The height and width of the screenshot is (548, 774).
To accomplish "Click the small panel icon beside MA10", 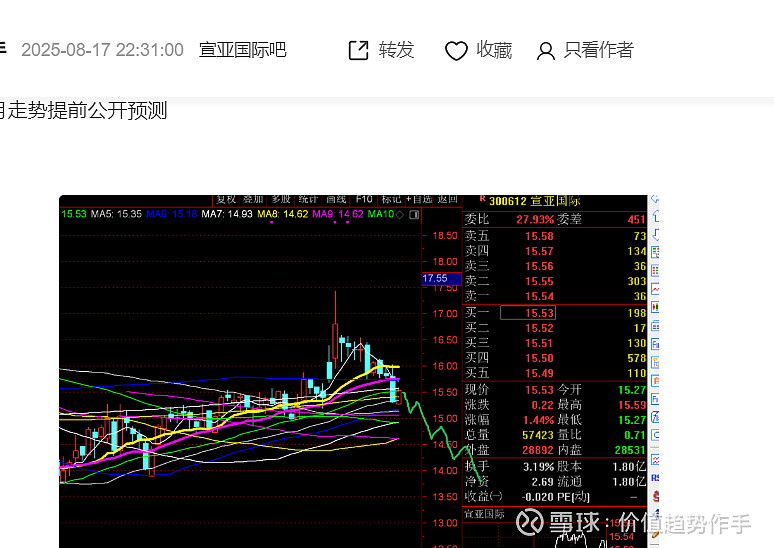I will 414,215.
